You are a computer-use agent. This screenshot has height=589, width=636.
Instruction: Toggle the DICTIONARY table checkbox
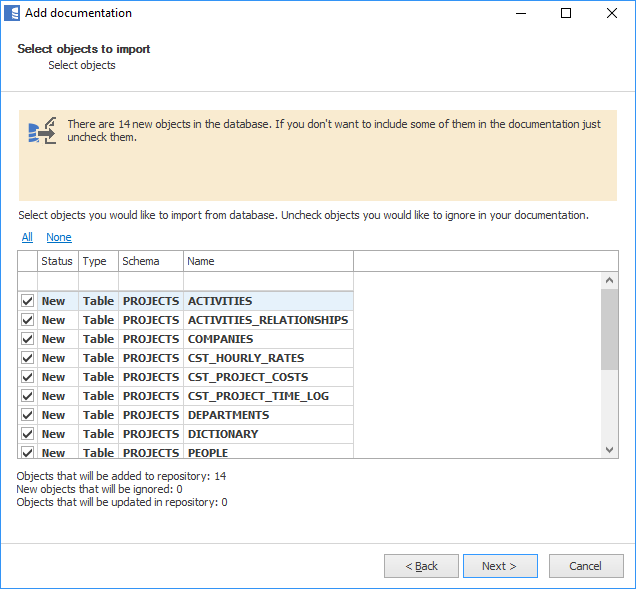[x=27, y=434]
